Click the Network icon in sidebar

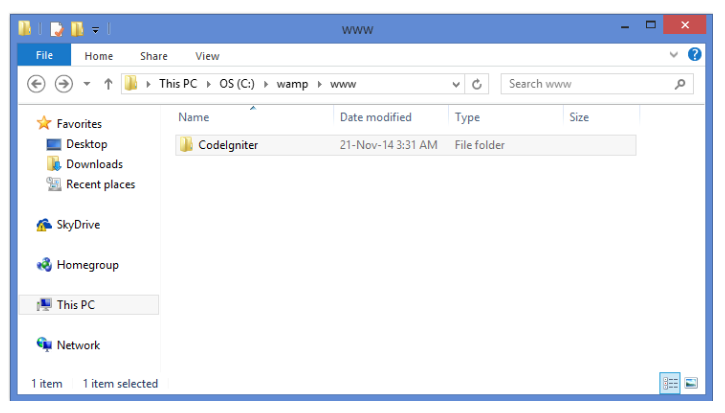(x=44, y=345)
